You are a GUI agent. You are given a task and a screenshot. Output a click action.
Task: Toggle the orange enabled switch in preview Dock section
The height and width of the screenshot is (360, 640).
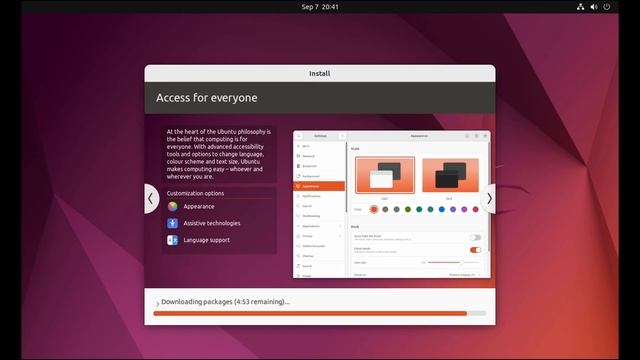point(475,250)
